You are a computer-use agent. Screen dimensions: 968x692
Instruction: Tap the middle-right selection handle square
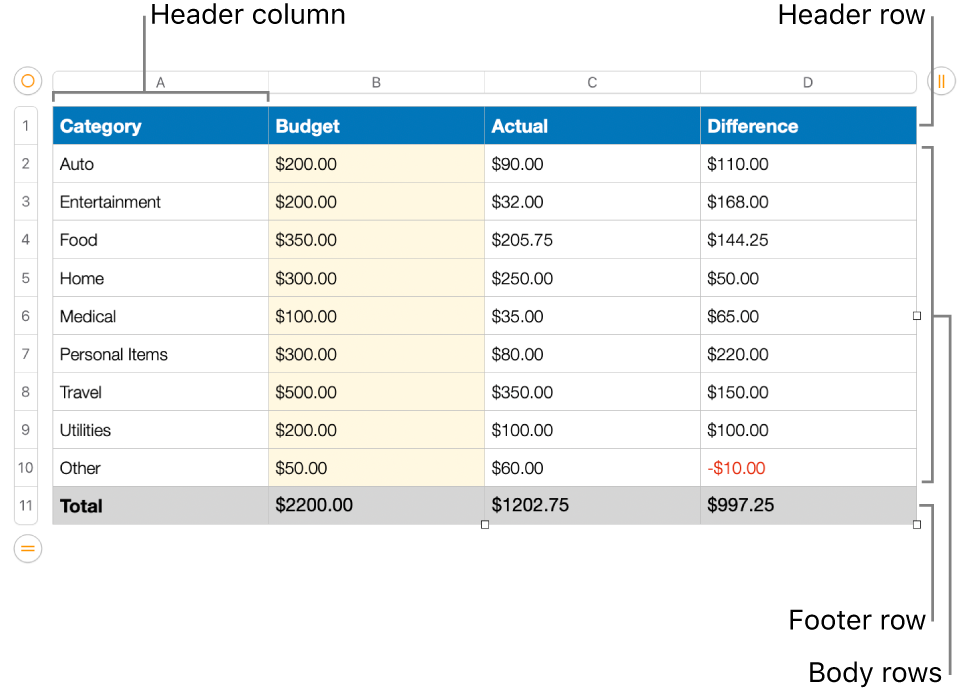tap(916, 316)
